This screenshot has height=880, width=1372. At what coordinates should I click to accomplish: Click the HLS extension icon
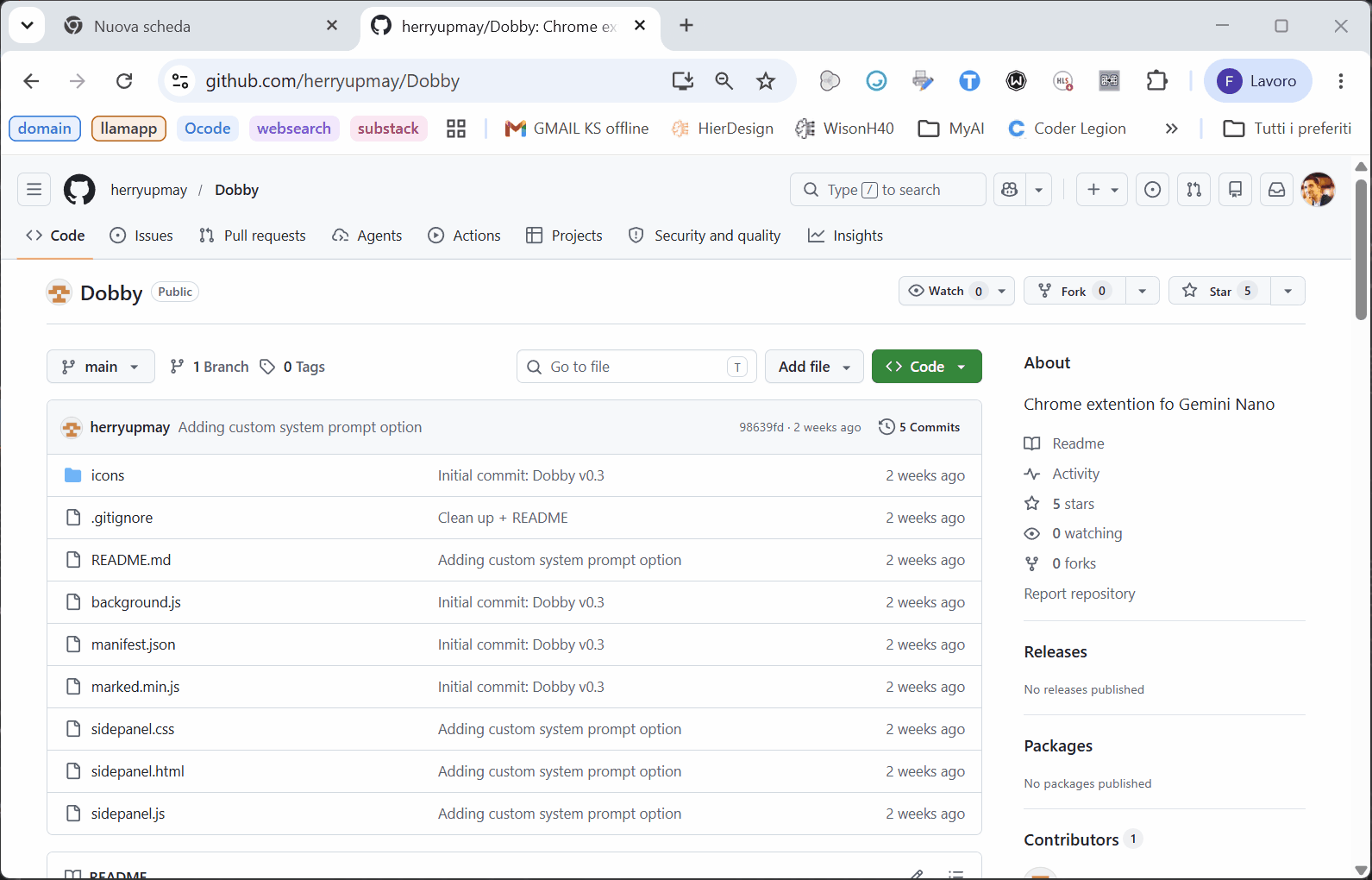tap(1063, 81)
